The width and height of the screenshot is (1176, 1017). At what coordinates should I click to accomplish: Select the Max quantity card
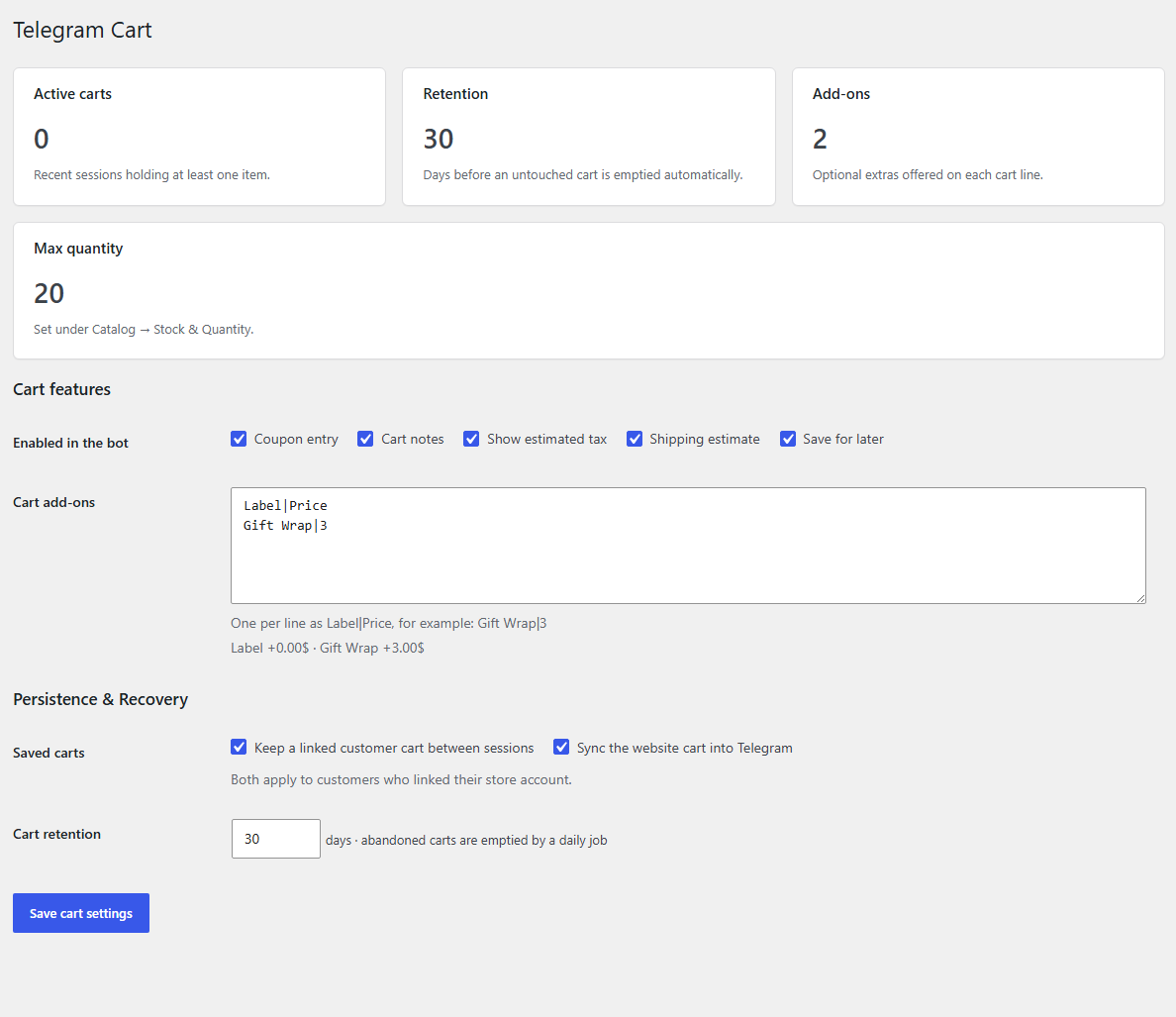[x=589, y=290]
